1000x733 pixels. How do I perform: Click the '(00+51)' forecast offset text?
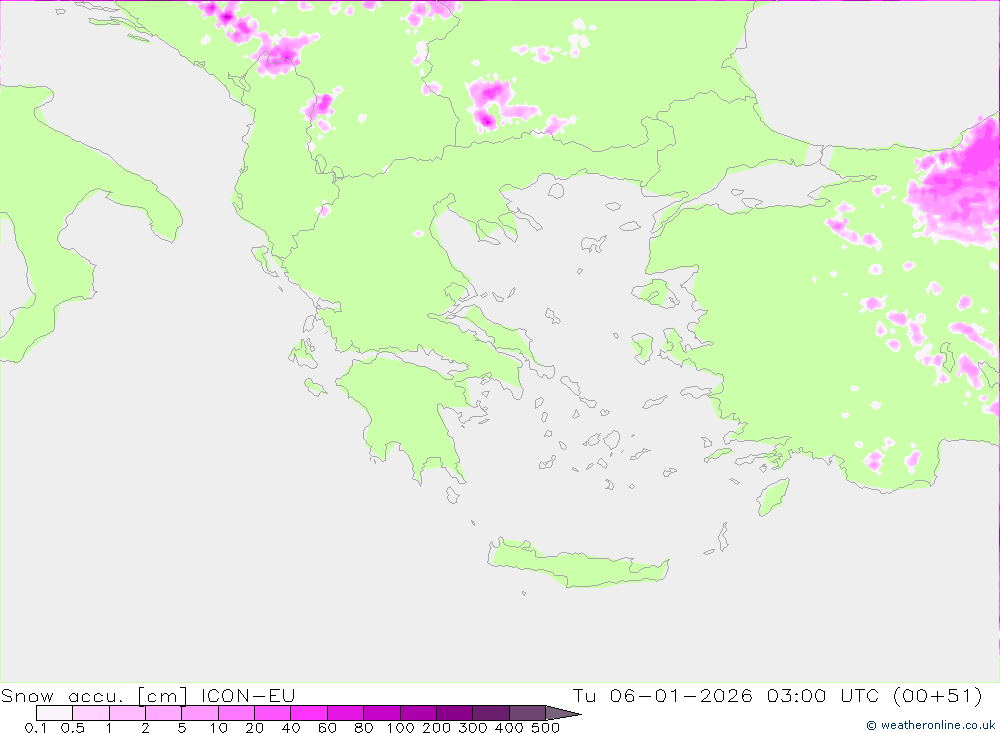click(938, 695)
